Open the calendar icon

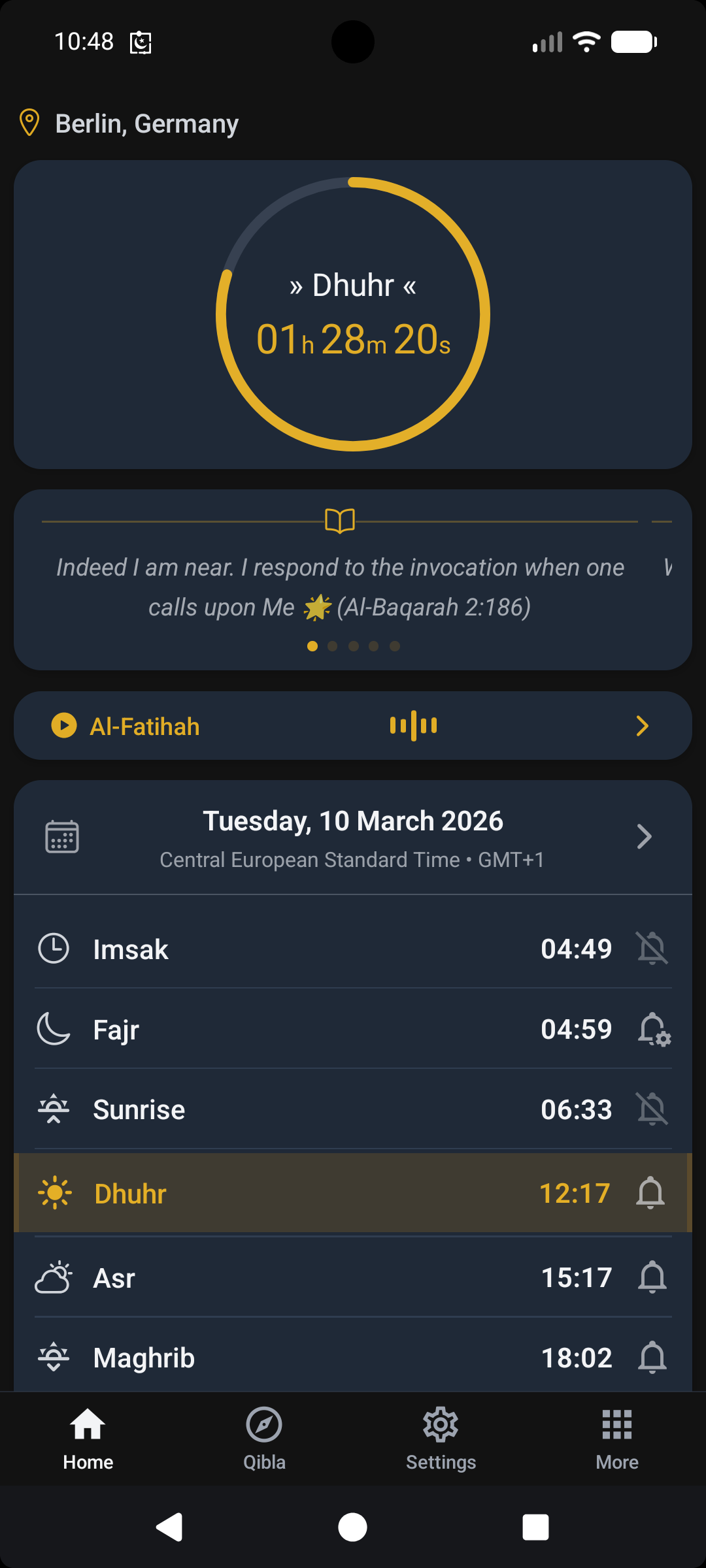[x=62, y=837]
